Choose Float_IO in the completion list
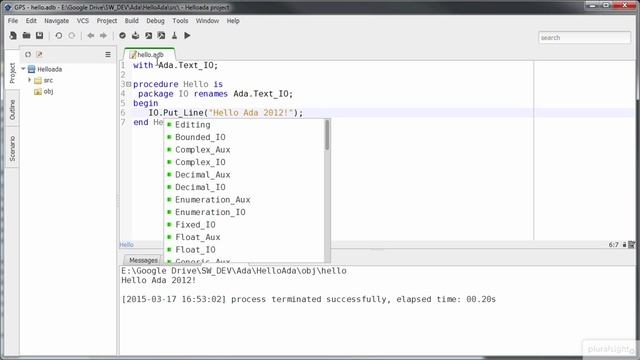 click(244, 249)
